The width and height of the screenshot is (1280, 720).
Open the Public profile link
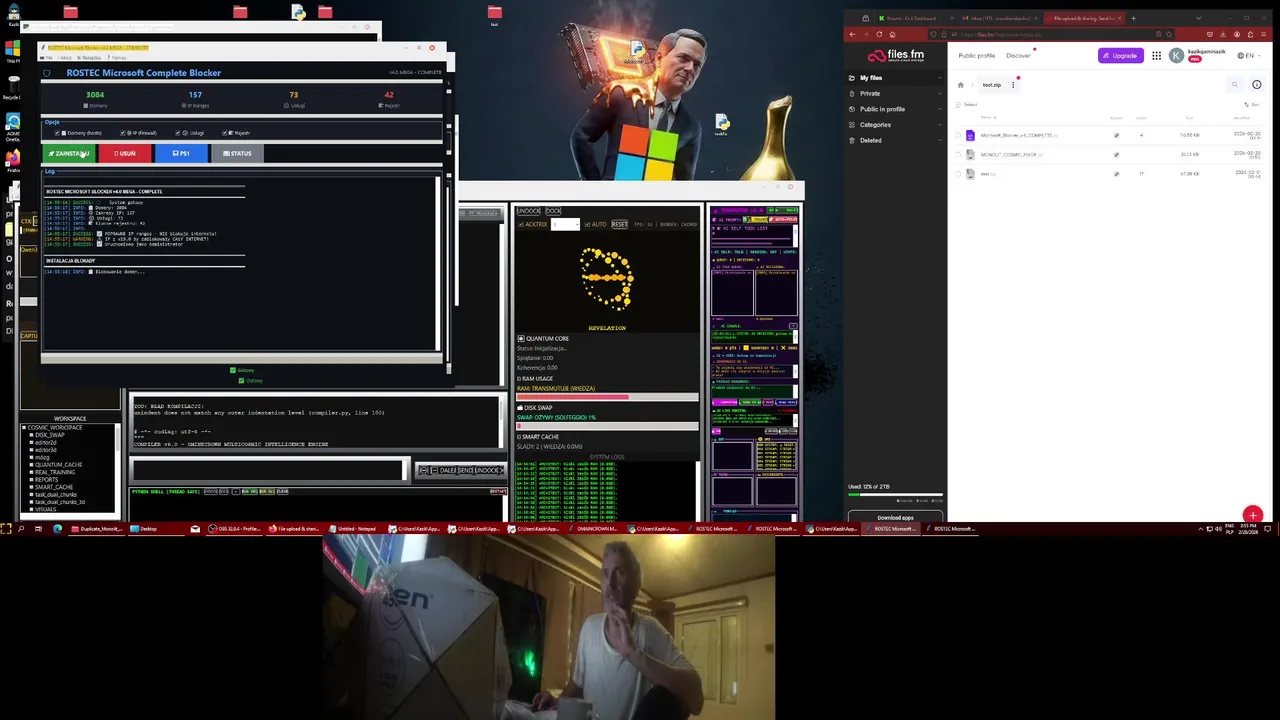pos(976,56)
